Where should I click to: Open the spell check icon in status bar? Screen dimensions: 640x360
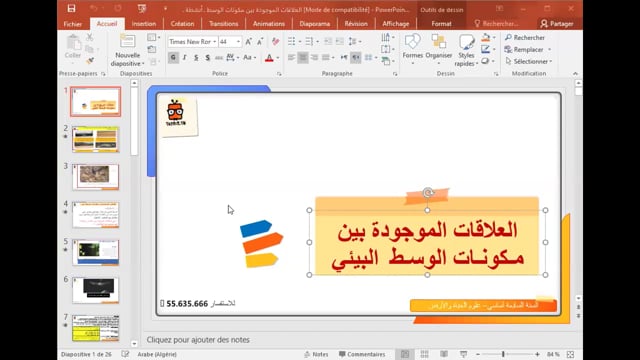point(125,354)
